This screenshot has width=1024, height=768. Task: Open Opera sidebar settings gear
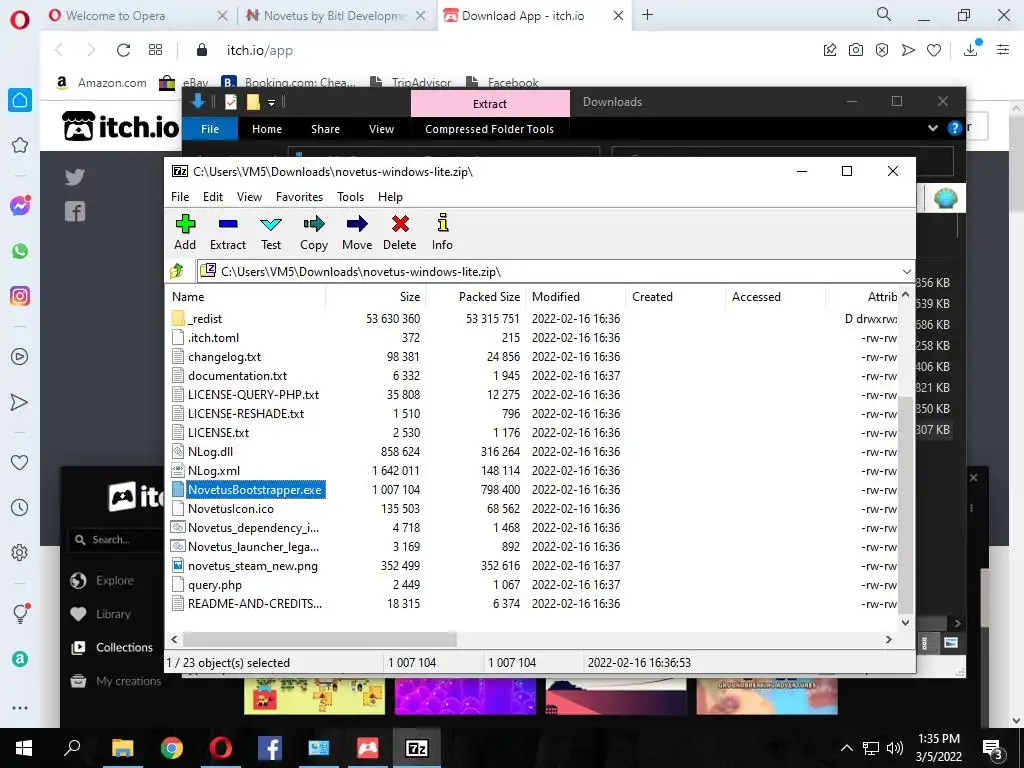pyautogui.click(x=20, y=553)
